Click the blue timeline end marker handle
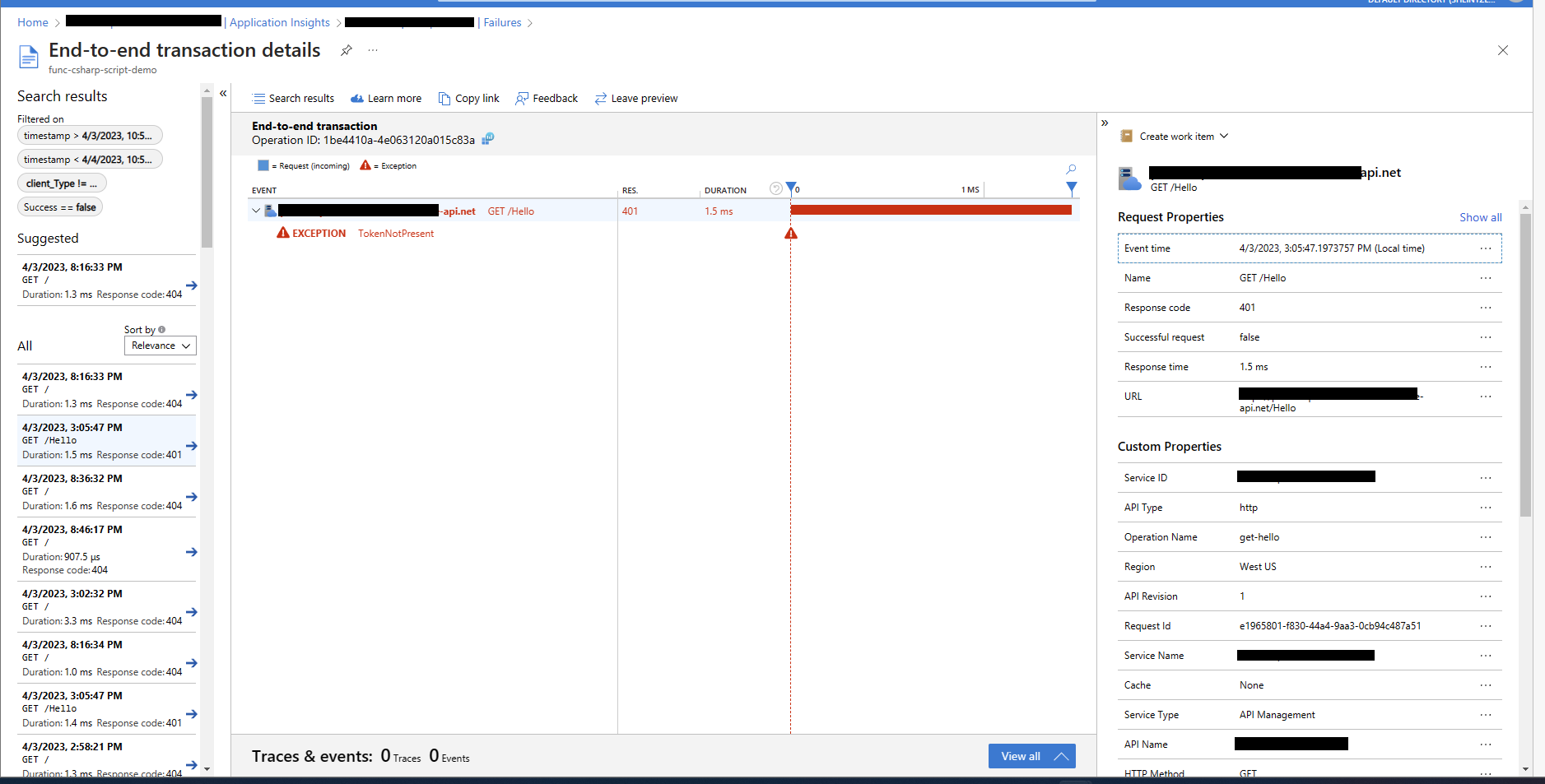Image resolution: width=1545 pixels, height=784 pixels. click(1072, 188)
